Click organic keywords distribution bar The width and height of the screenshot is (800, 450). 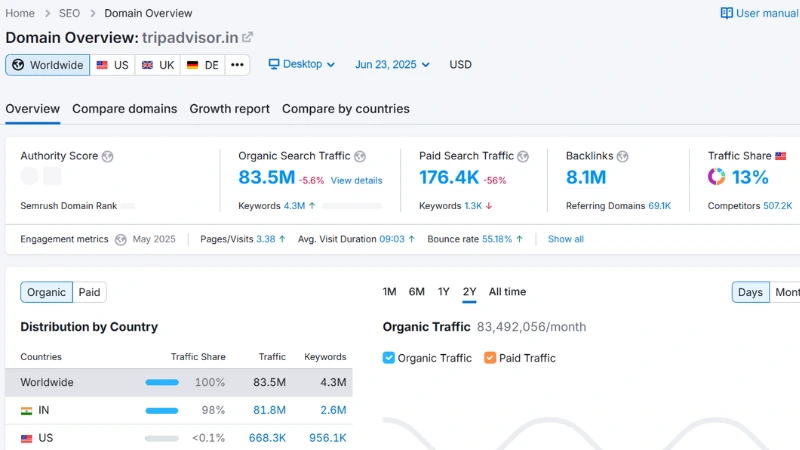coord(352,206)
